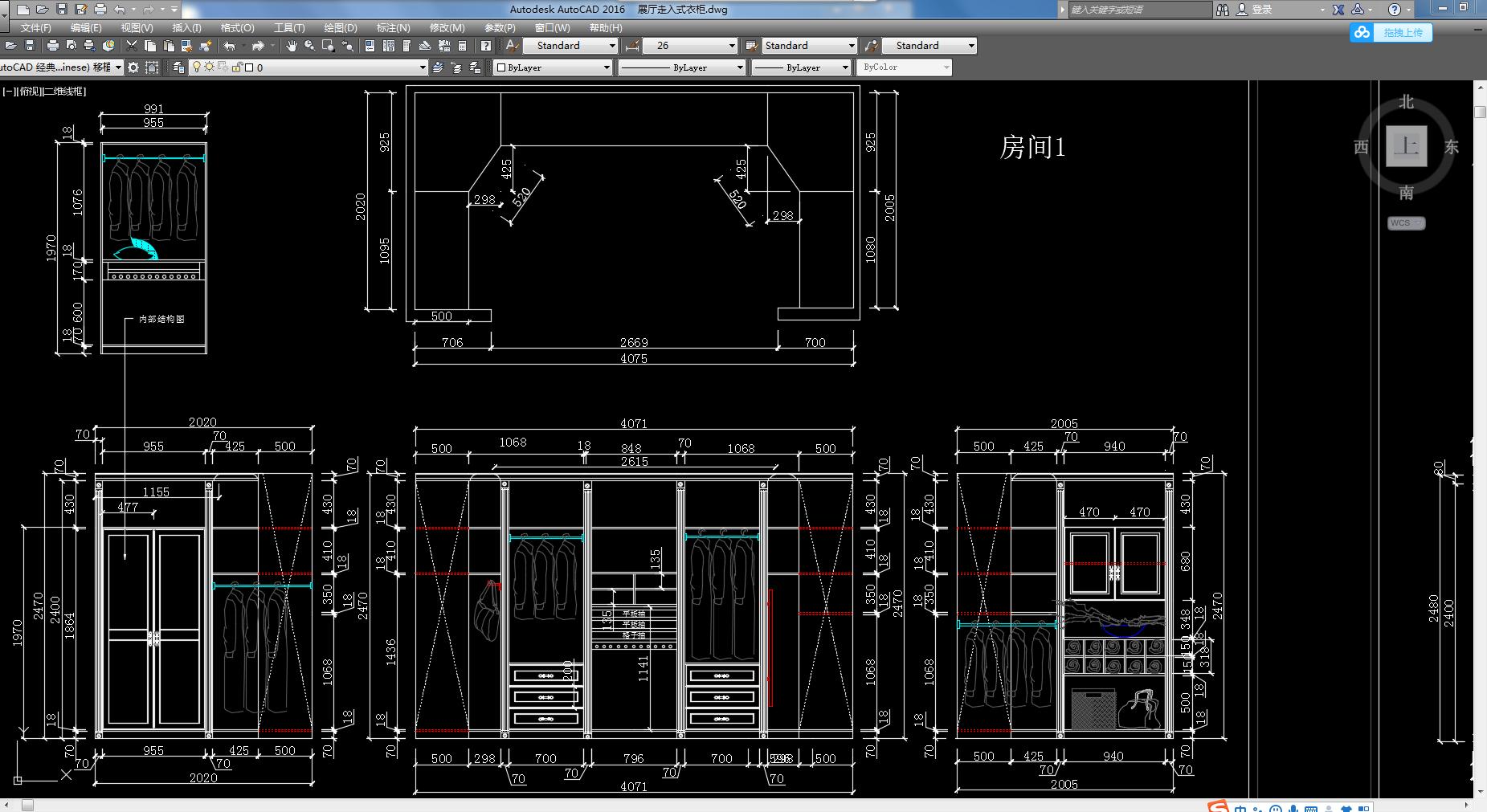Click the Pan hand tool icon

pos(291,46)
